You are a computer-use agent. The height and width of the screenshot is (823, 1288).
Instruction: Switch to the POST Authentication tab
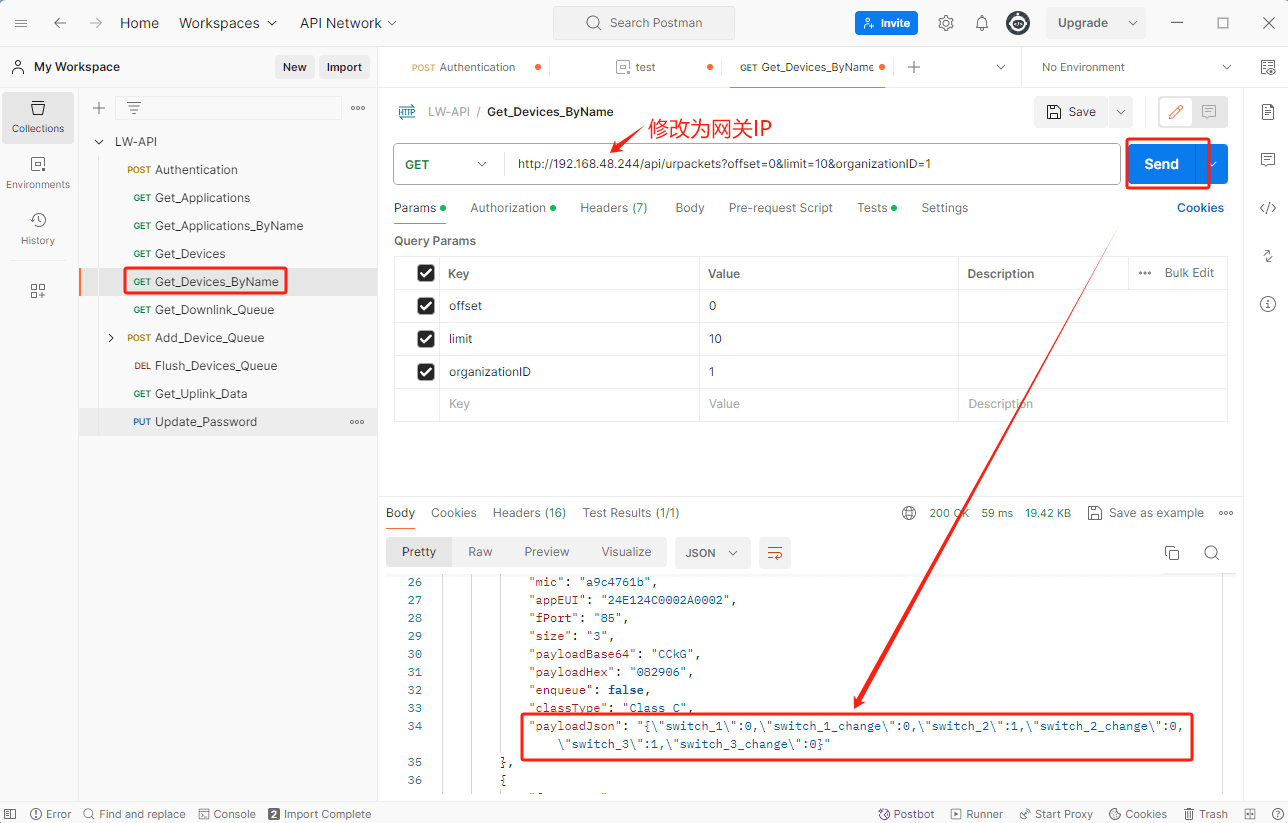pos(464,67)
